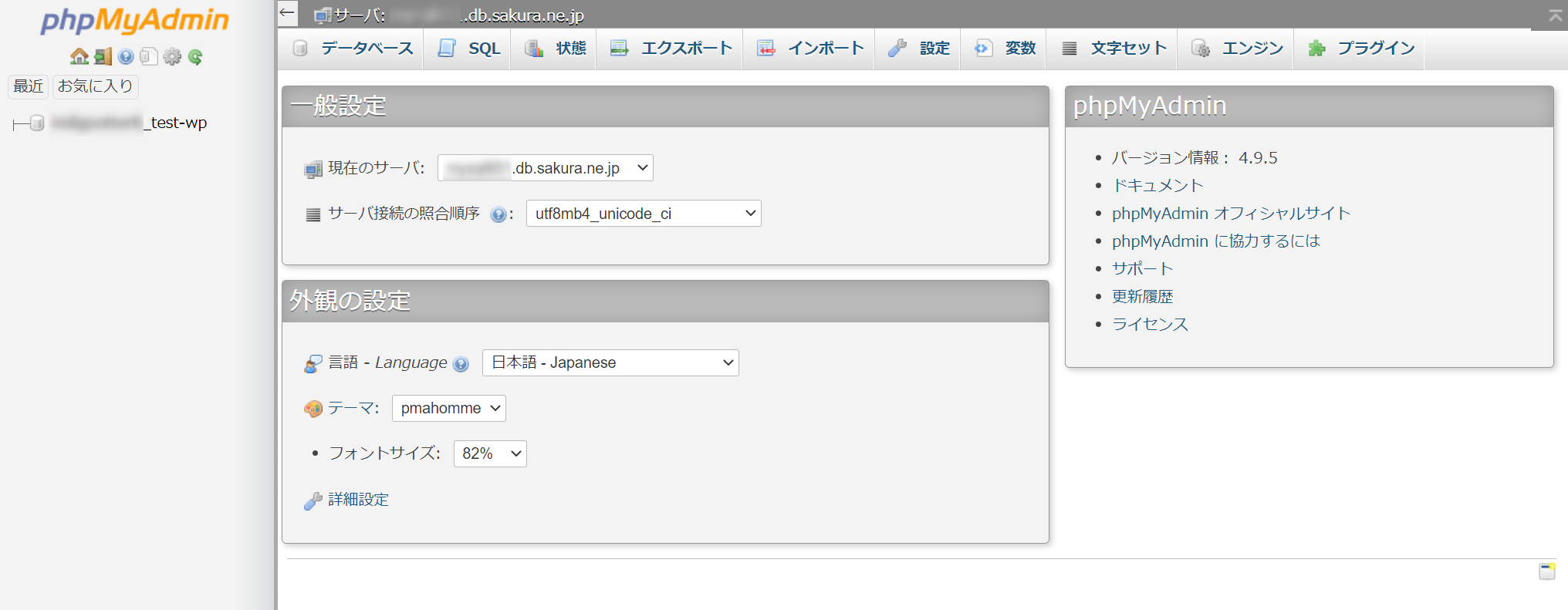Screen dimensions: 1568x610
Task: Open phpMyAdmin に協力するには link
Action: point(1216,241)
